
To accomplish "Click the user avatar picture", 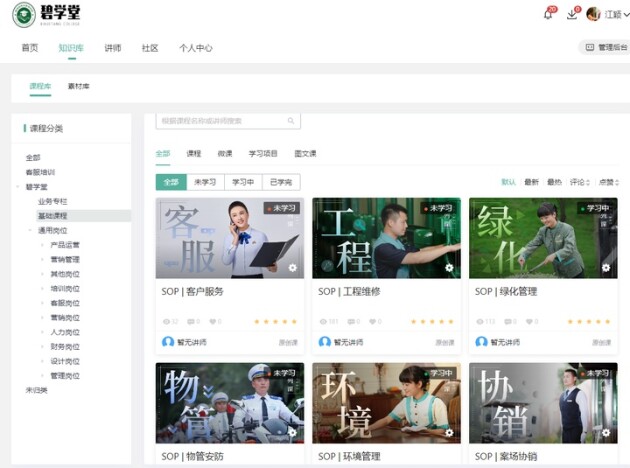I will pyautogui.click(x=593, y=14).
